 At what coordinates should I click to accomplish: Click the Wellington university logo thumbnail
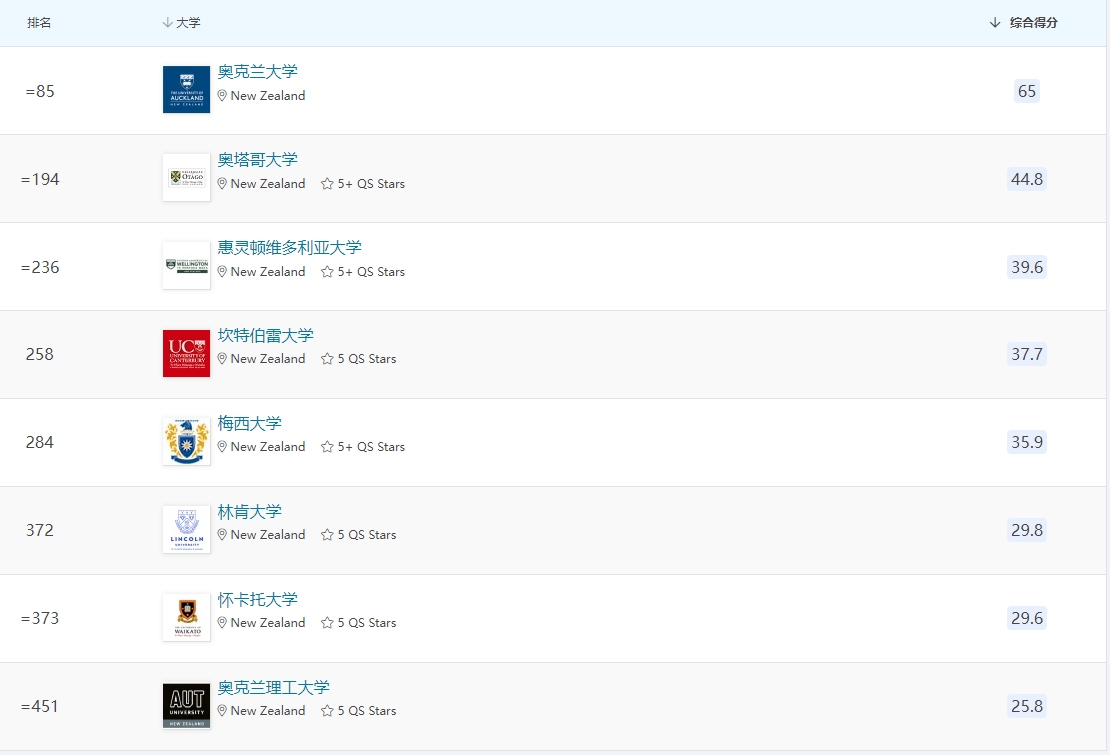coord(186,265)
